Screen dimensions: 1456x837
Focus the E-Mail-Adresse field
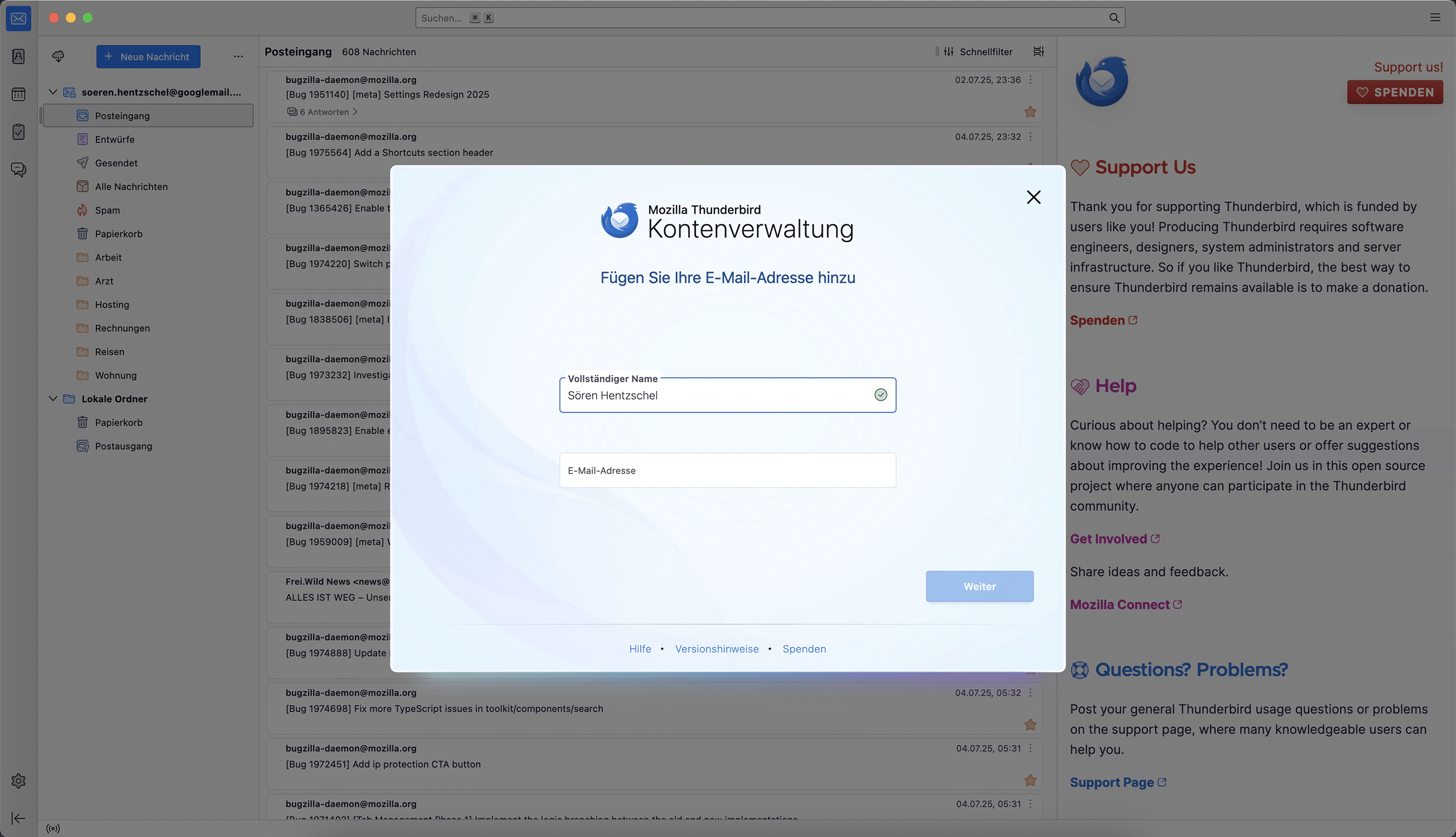pos(728,470)
